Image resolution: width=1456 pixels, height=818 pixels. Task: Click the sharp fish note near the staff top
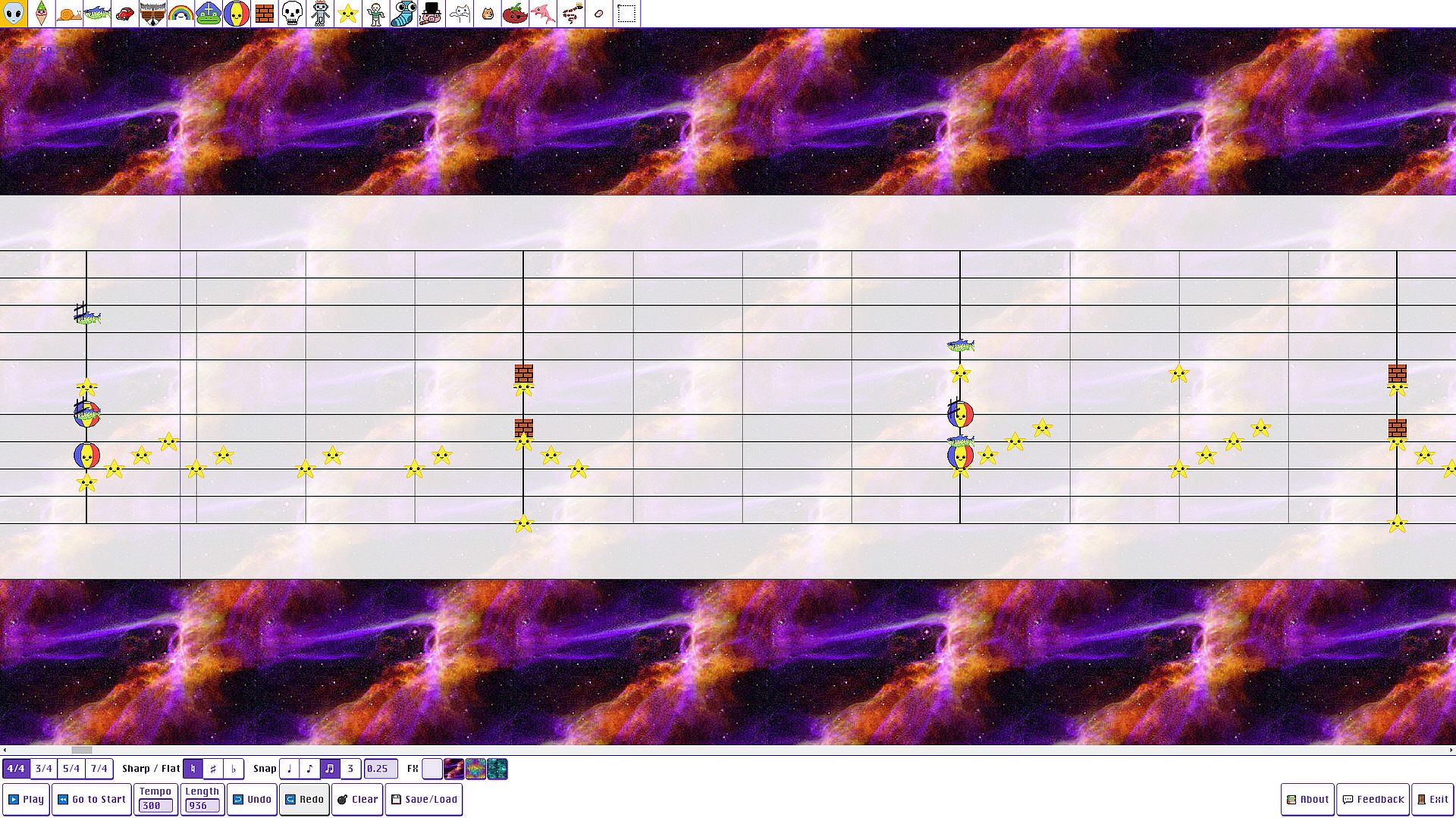pyautogui.click(x=86, y=315)
